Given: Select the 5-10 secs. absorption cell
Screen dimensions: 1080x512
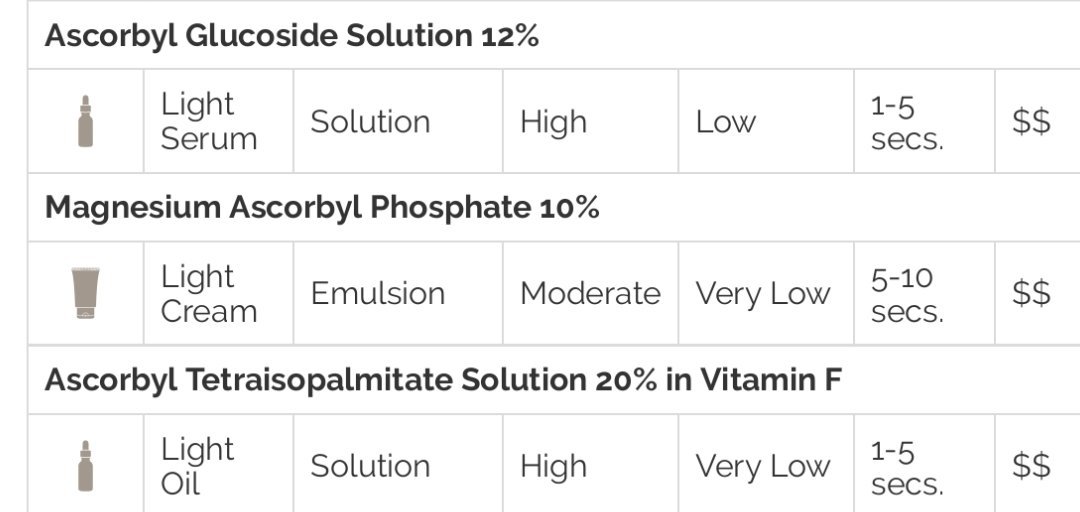Looking at the screenshot, I should (906, 294).
